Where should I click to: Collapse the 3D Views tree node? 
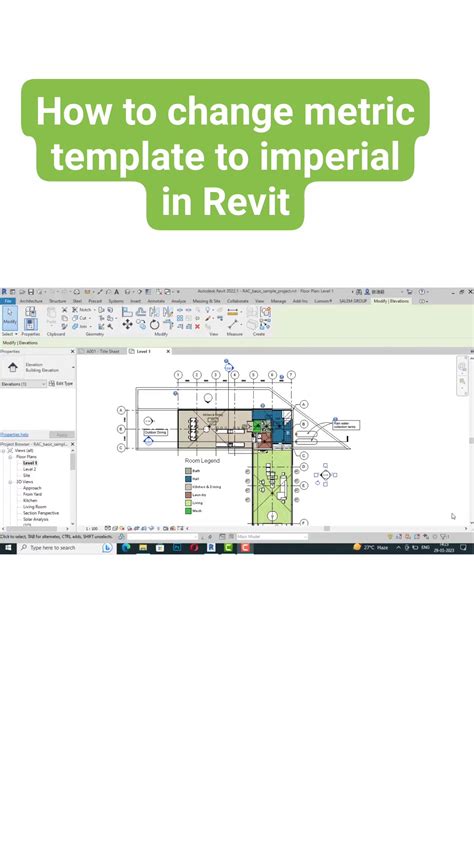10,482
